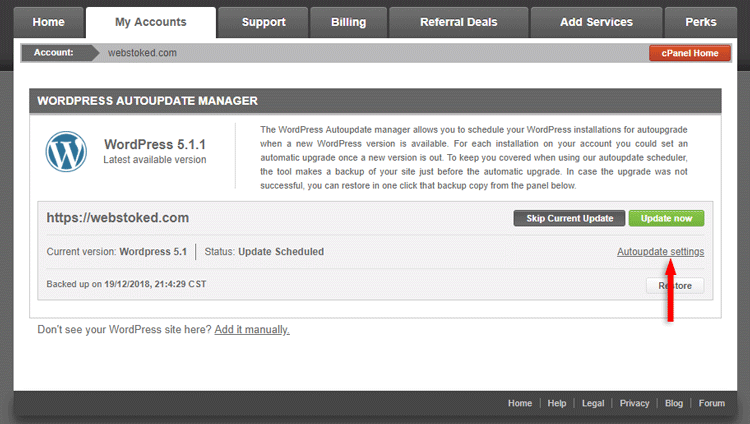Open footer Blog link
Screen dimensions: 750x424
click(673, 403)
